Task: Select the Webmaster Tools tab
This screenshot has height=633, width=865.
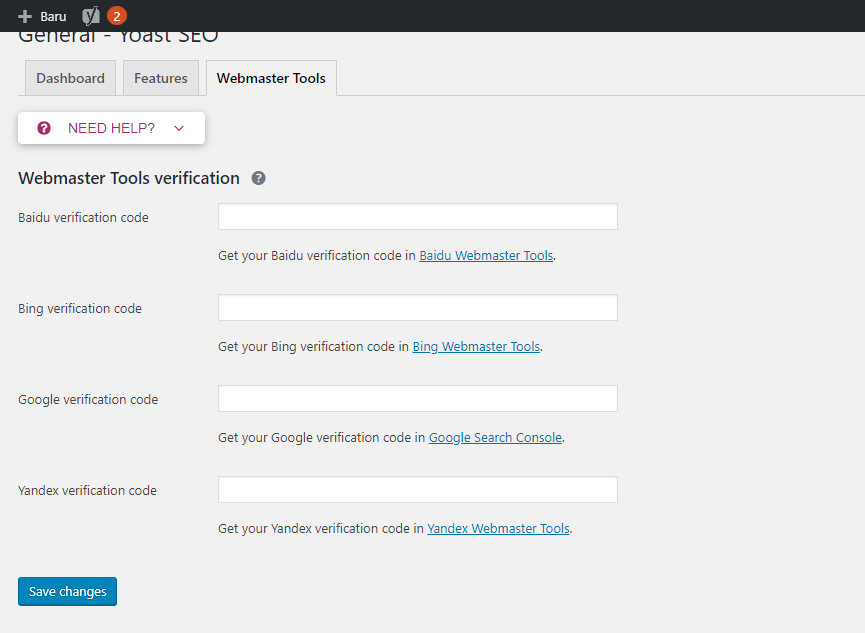Action: 271,78
